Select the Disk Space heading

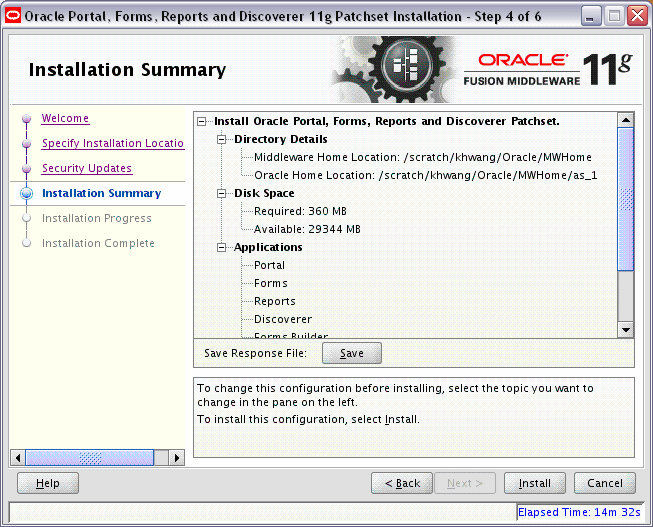point(264,194)
